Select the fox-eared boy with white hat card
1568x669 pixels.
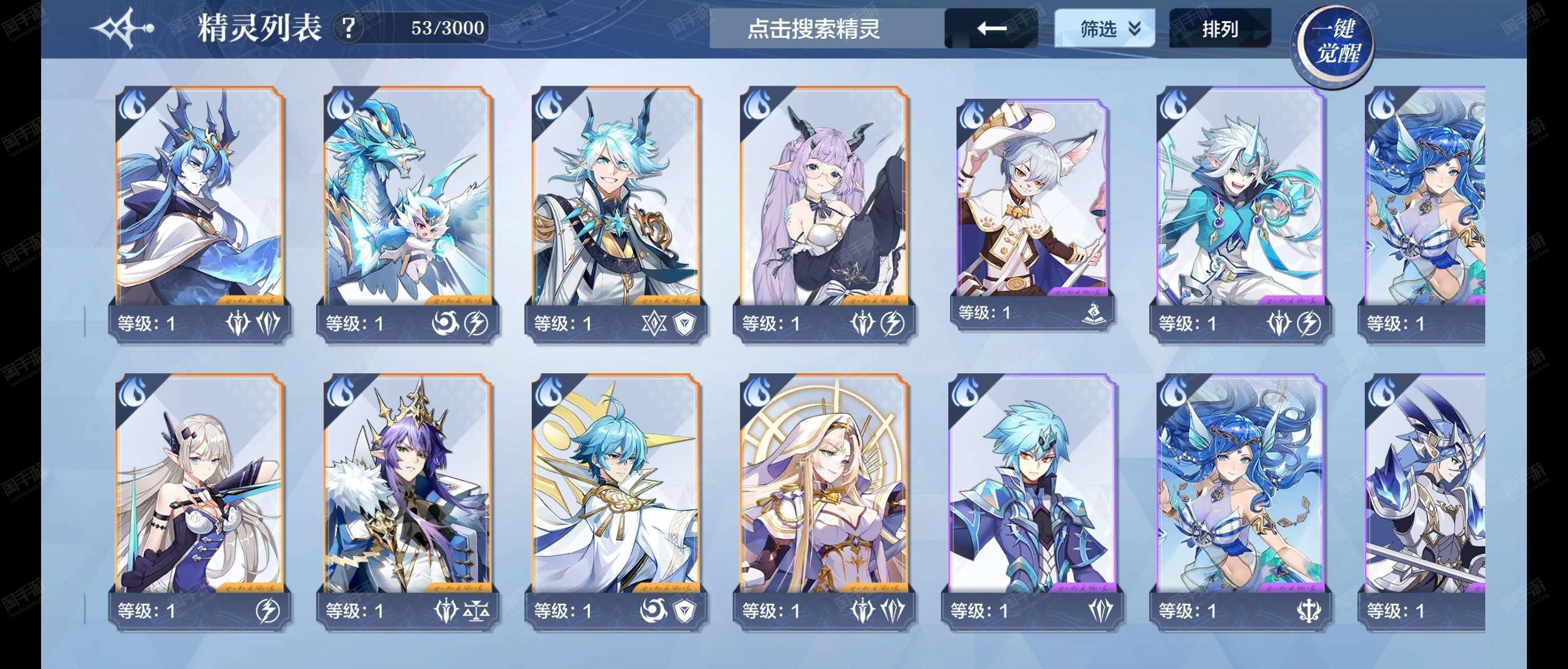(x=1032, y=214)
